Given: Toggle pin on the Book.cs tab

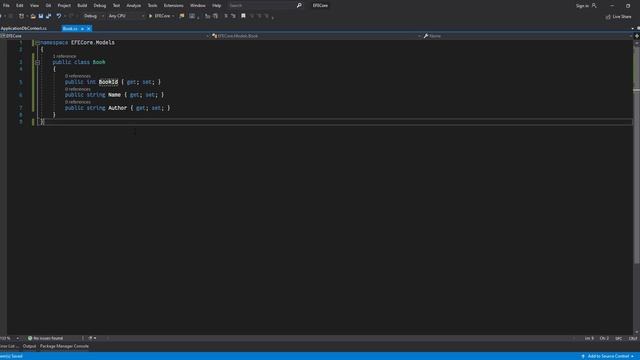Looking at the screenshot, I should [x=82, y=29].
